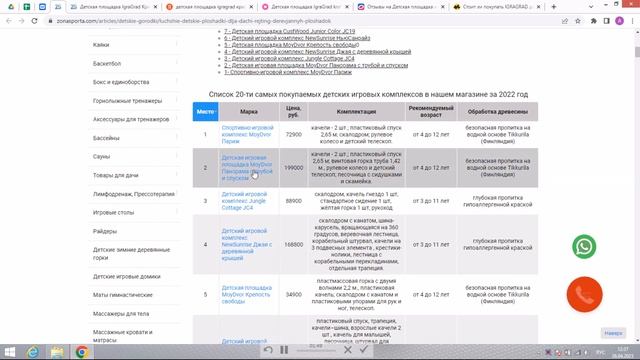
Task: Close the 'Стоит ли покупать IGRAGRAD' tab
Action: (538, 7)
